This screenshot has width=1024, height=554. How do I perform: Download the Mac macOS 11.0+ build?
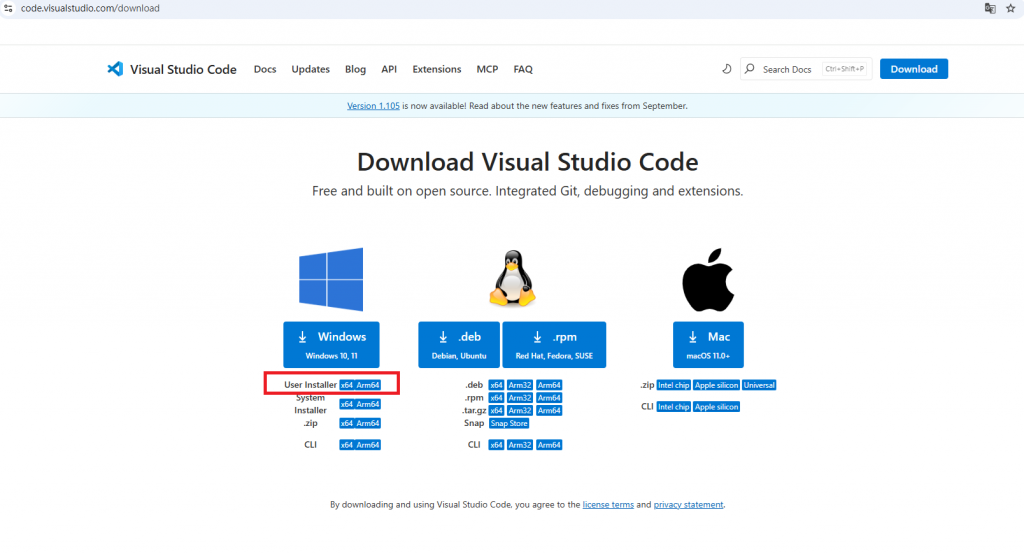pos(709,344)
